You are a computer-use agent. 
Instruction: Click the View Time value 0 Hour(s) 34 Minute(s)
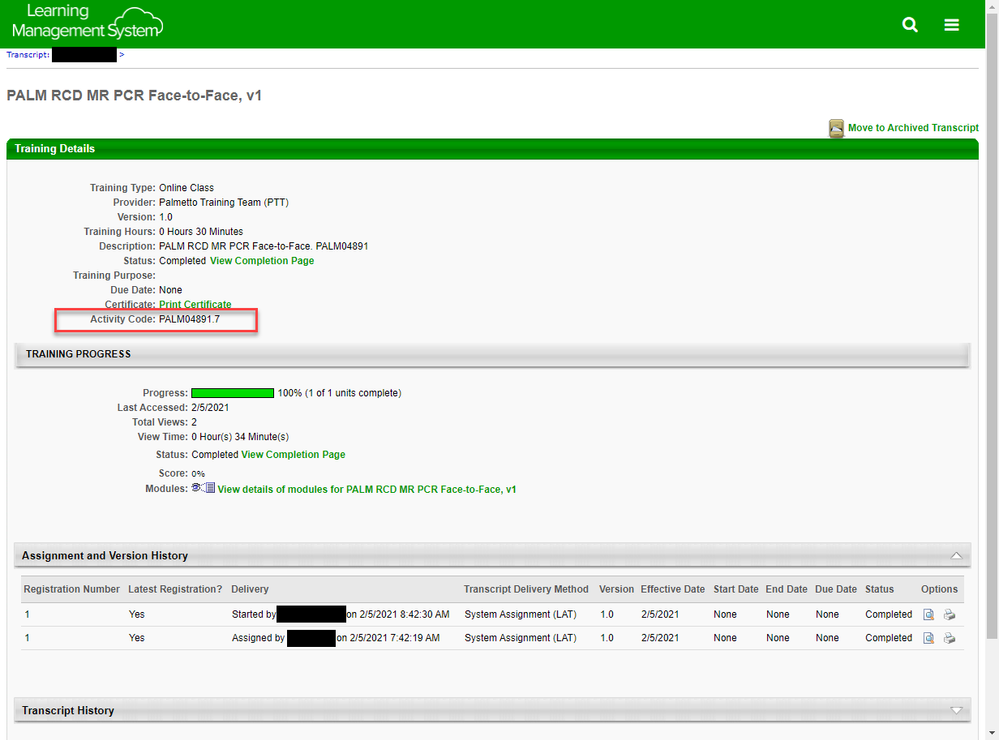click(x=240, y=437)
